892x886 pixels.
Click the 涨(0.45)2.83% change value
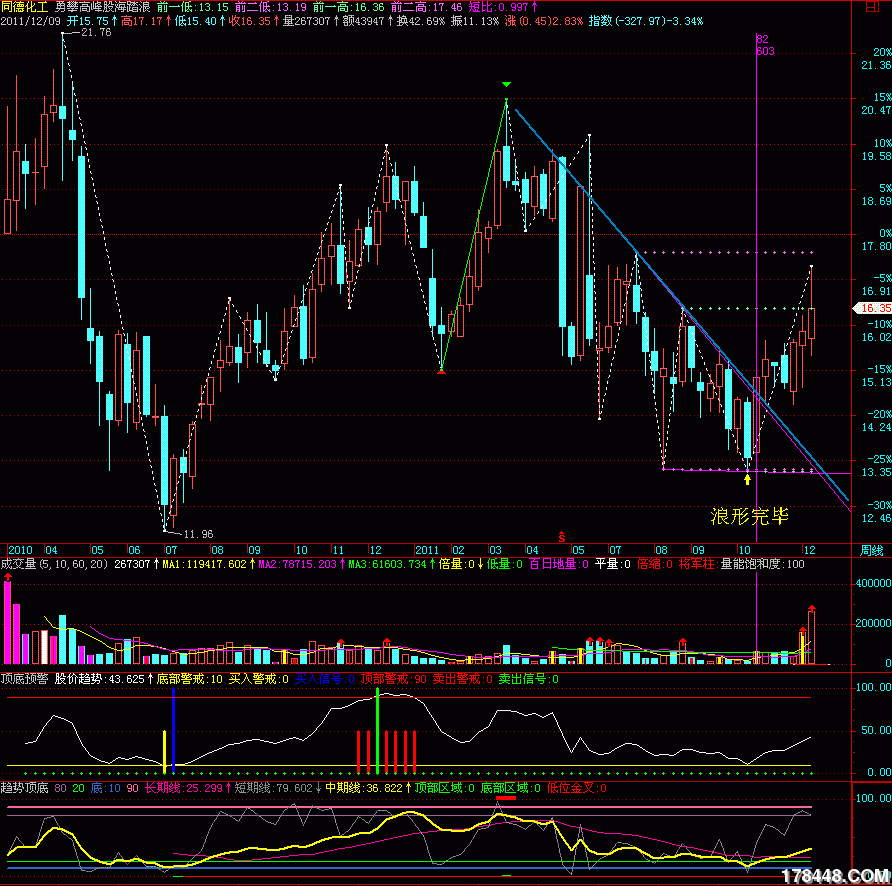543,21
